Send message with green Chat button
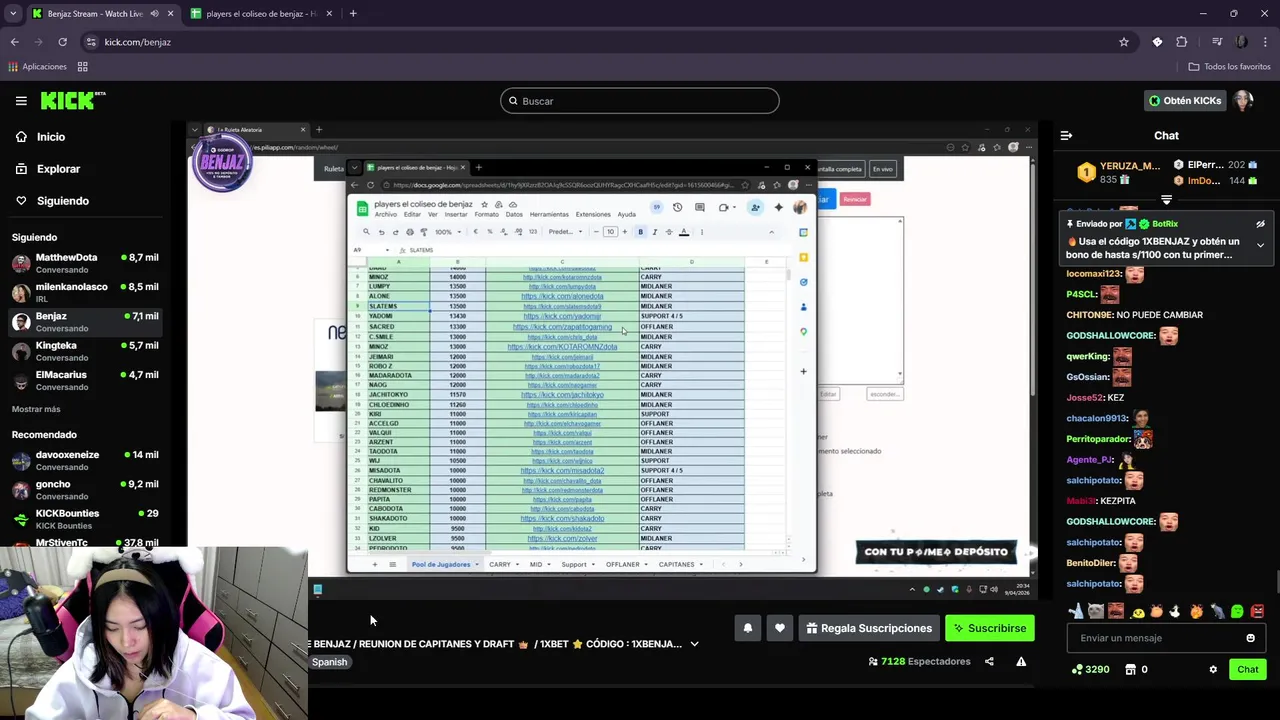Viewport: 1280px width, 720px height. point(1248,669)
